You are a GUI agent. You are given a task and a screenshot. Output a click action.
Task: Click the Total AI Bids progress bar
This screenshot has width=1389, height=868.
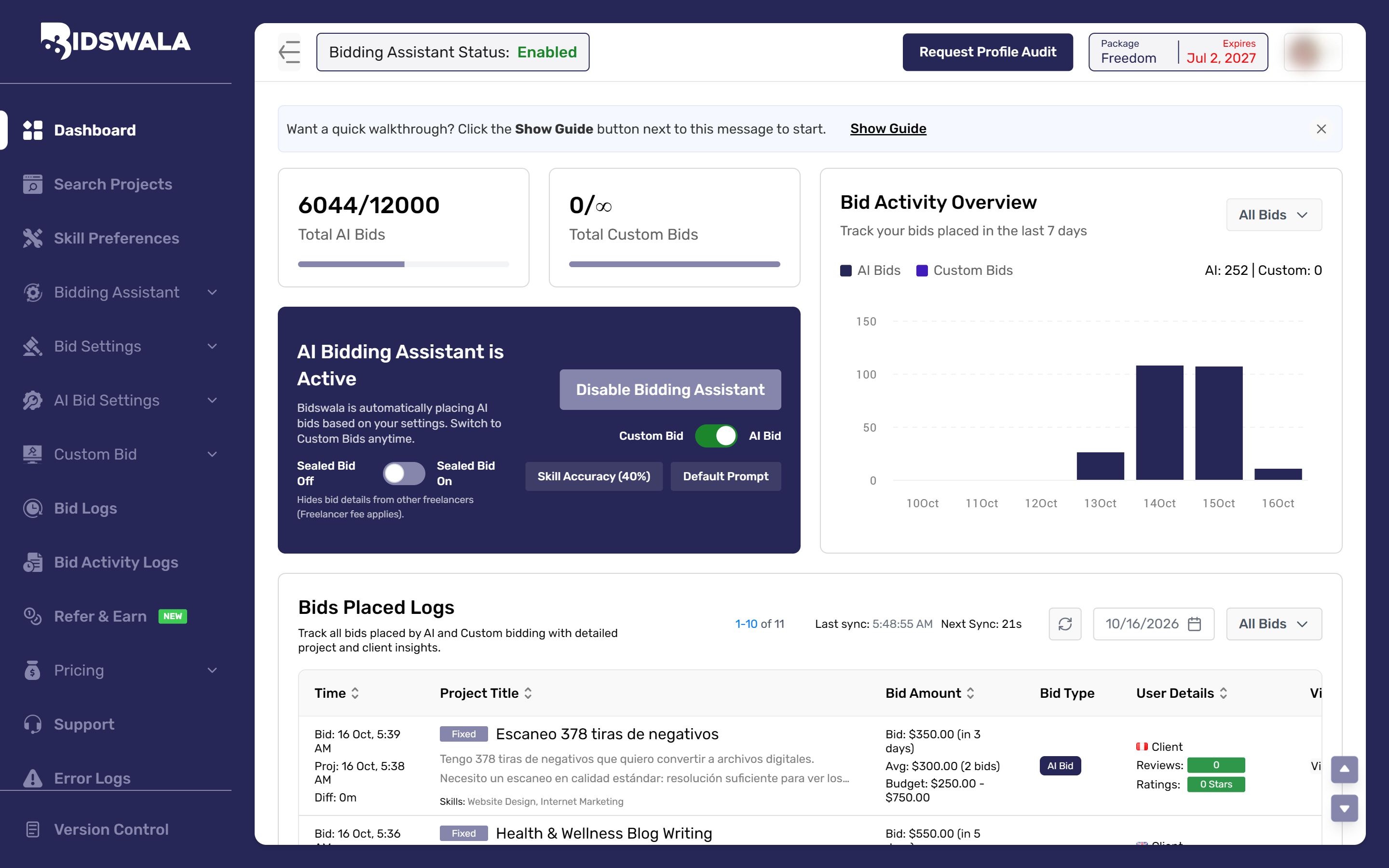click(x=404, y=264)
